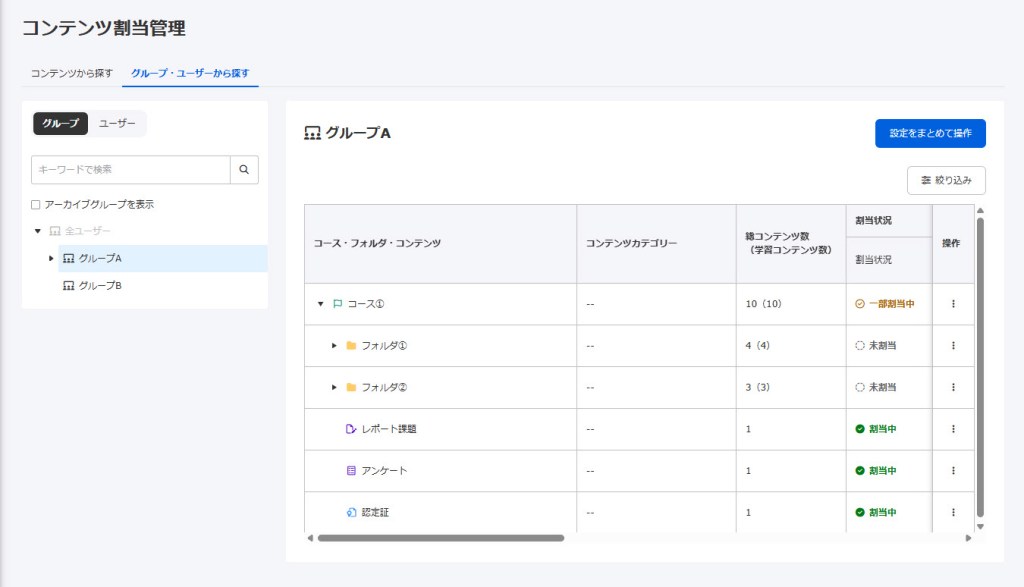
Task: Click the horizontal scrollbar thumb under table
Action: (441, 538)
